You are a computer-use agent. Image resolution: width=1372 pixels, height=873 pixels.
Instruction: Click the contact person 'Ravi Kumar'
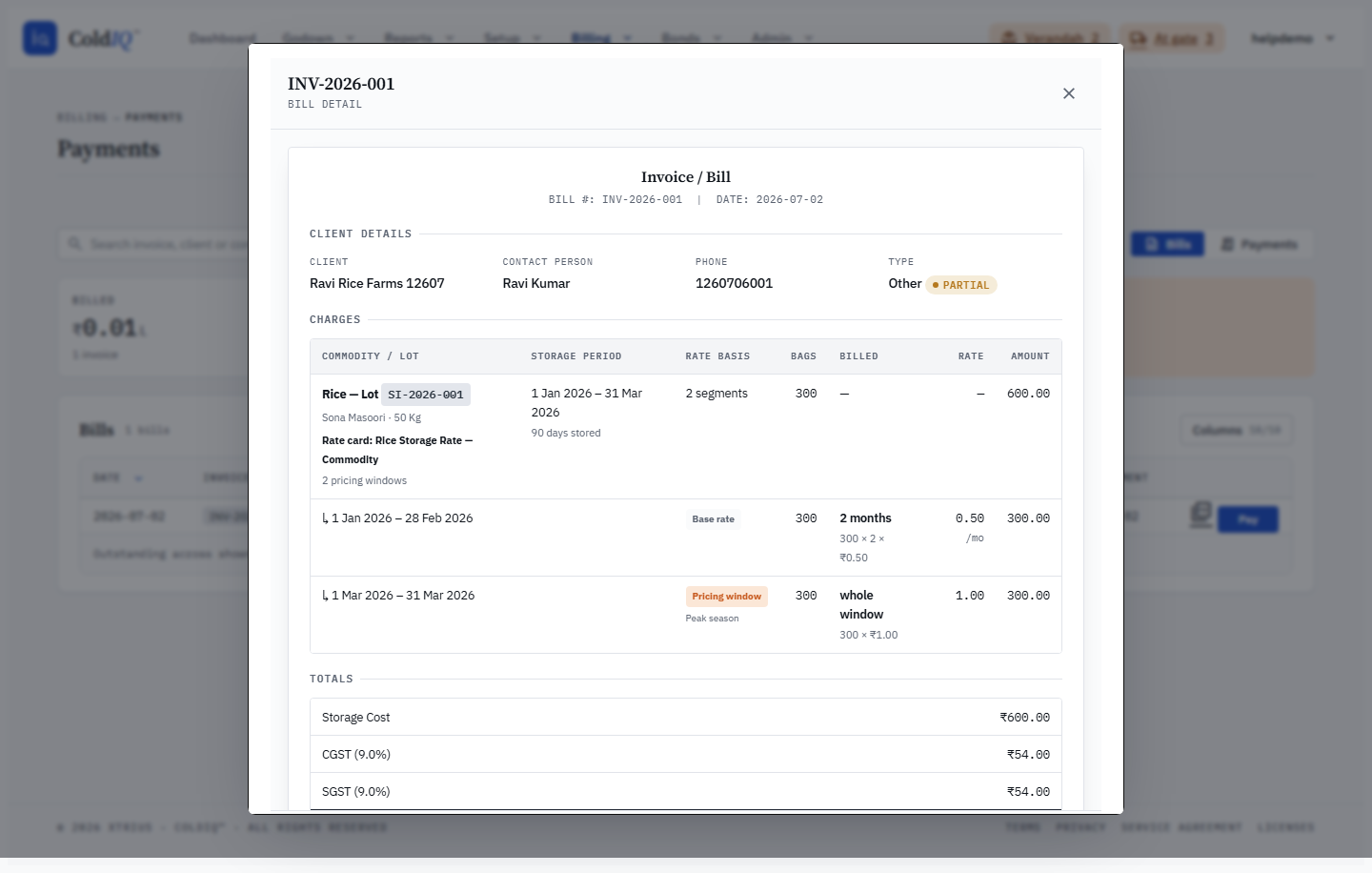[x=536, y=283]
